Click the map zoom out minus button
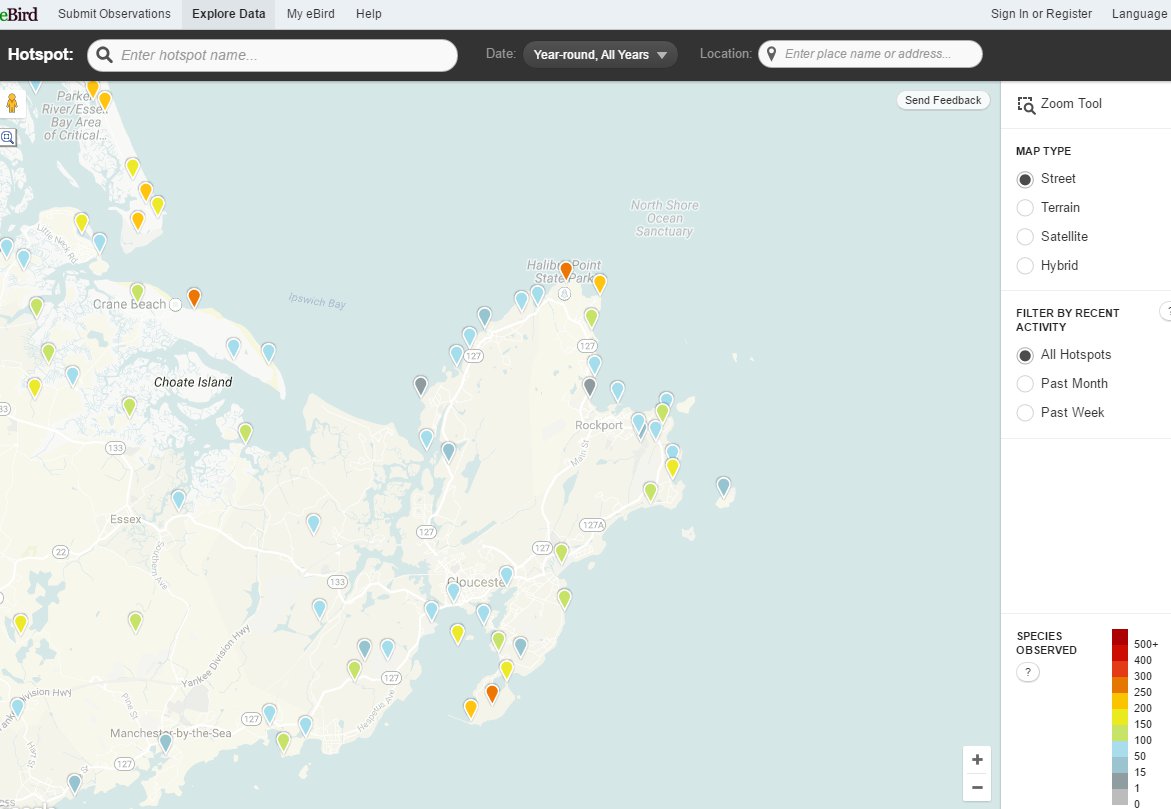This screenshot has width=1171, height=809. [977, 788]
